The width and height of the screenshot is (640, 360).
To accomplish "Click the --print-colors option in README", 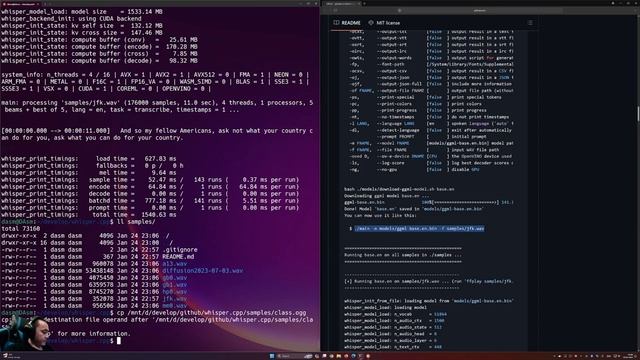I will (x=394, y=104).
